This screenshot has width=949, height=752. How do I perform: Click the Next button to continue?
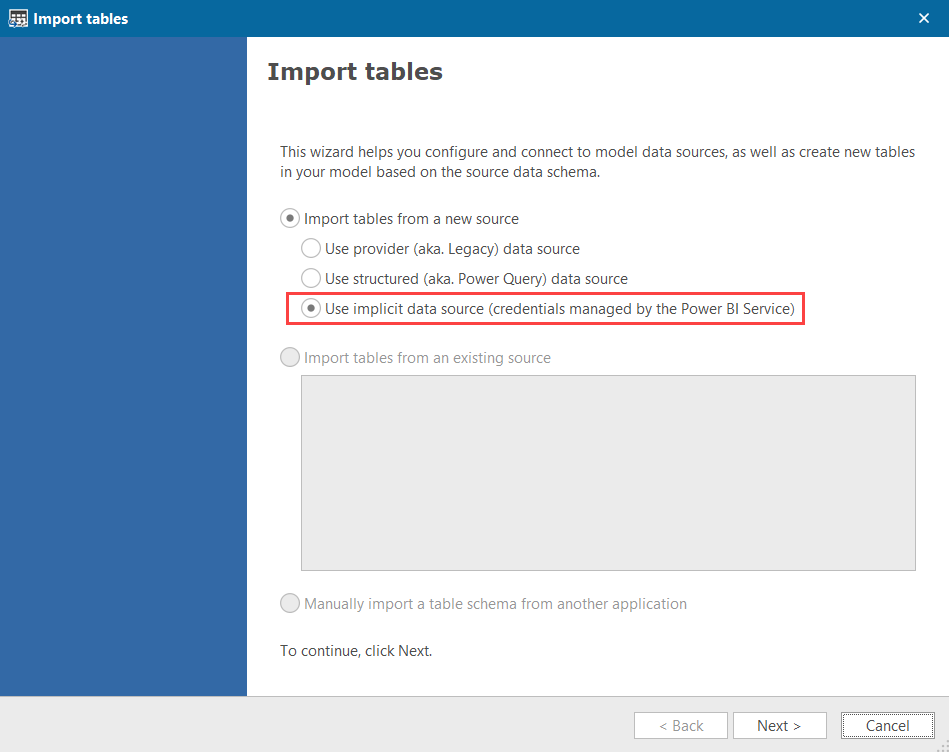[780, 725]
